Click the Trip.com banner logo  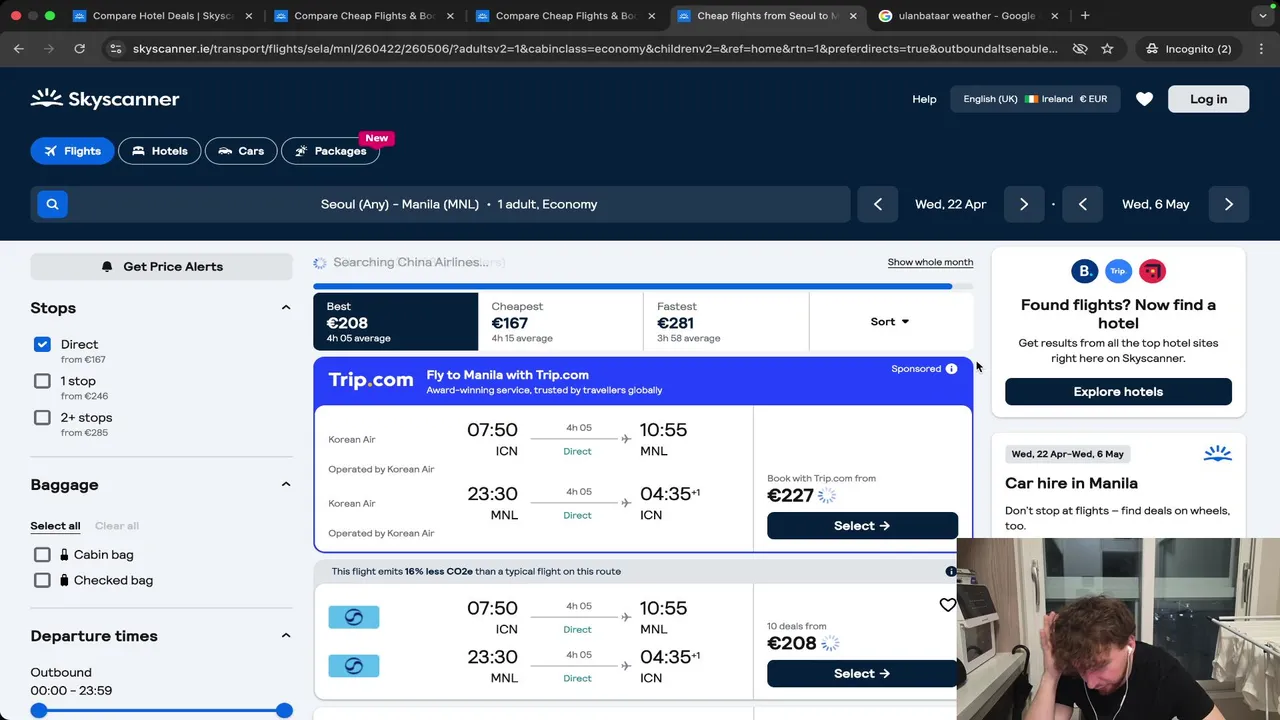[x=370, y=380]
